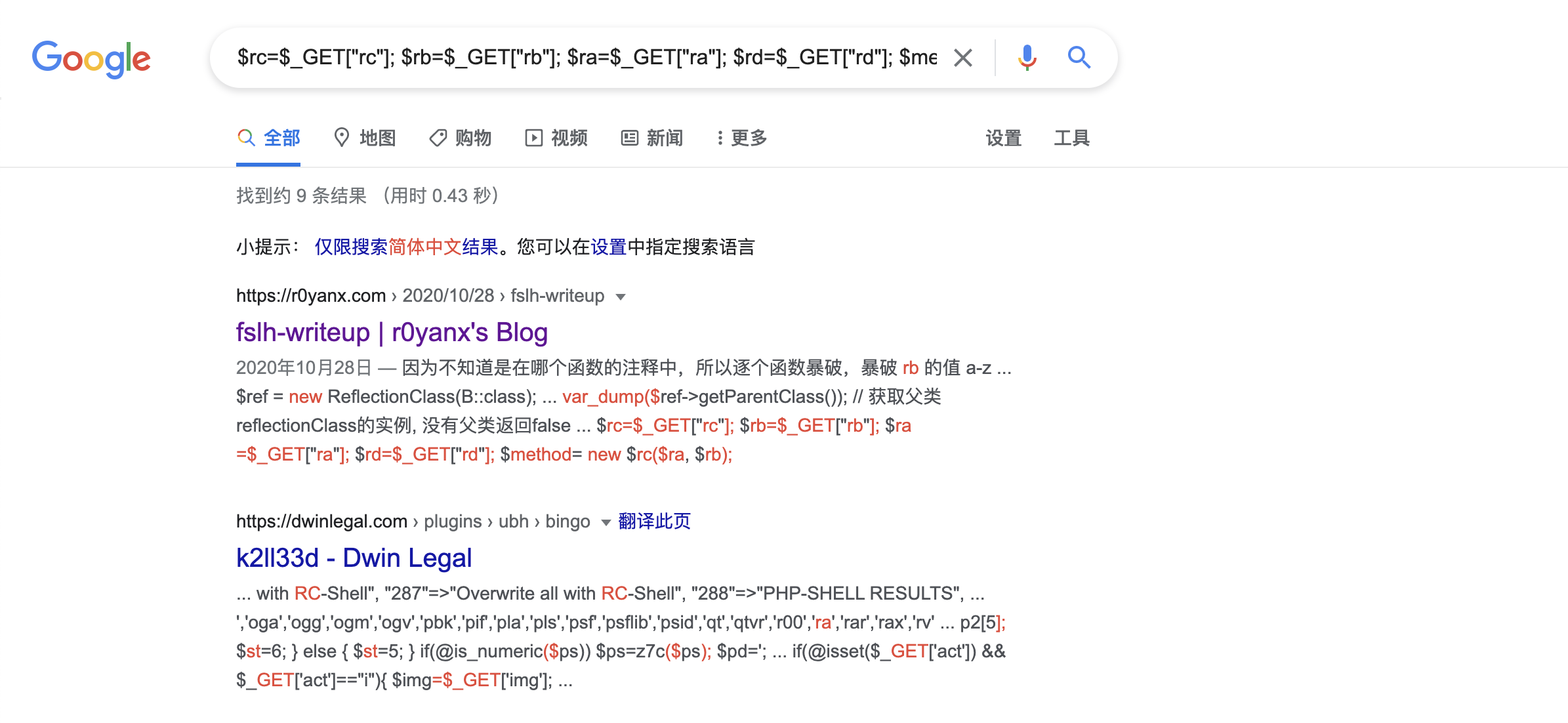The image size is (1568, 723).
Task: Click 设置 link in the search tip
Action: pyautogui.click(x=608, y=247)
